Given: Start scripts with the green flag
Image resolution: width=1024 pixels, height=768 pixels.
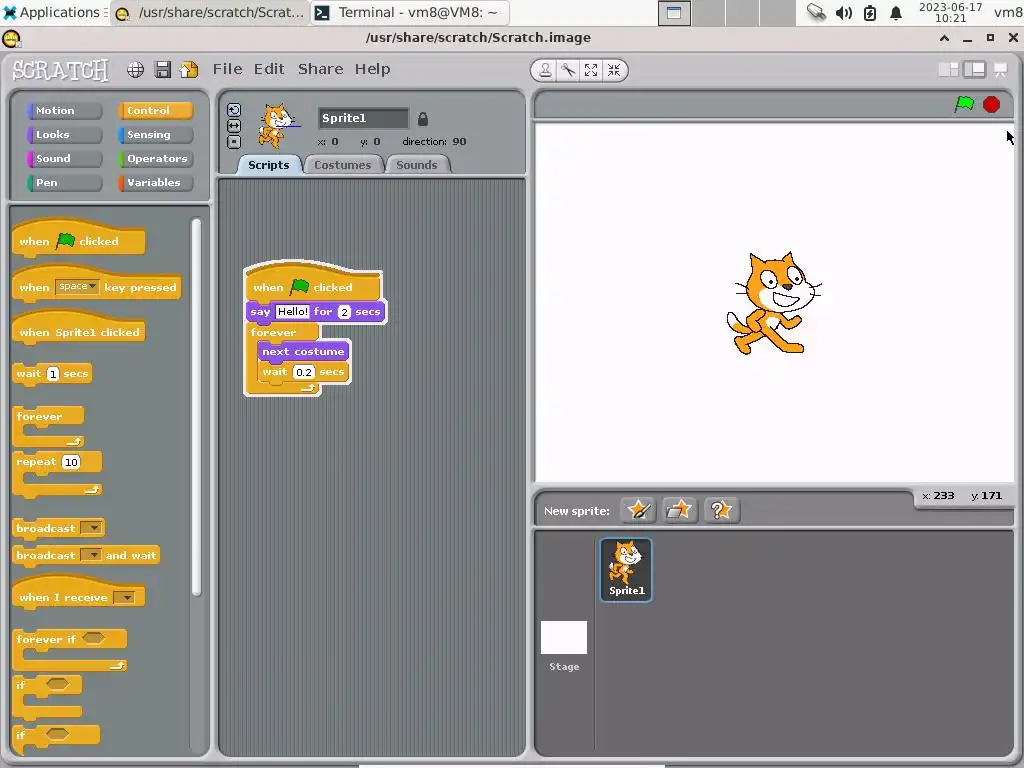Looking at the screenshot, I should [x=964, y=104].
